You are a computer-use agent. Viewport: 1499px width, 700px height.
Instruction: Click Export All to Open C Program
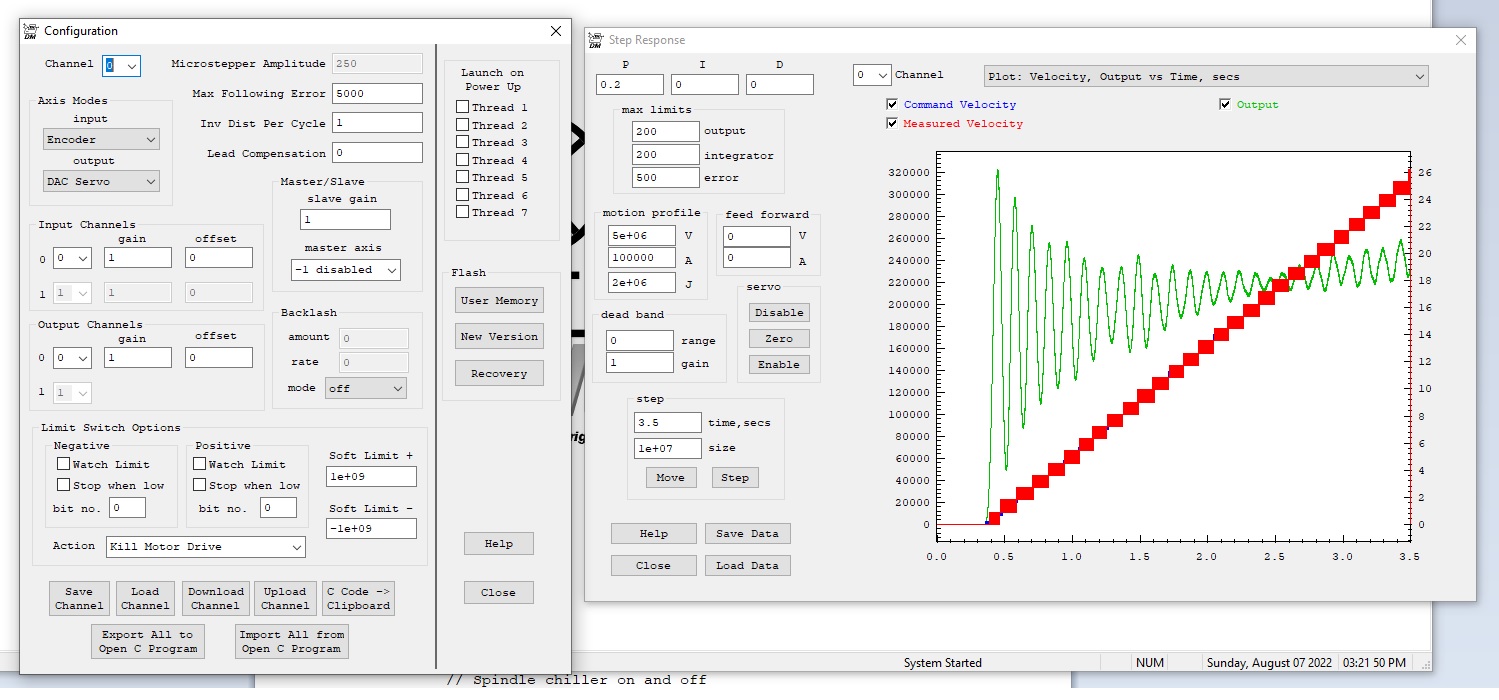tap(146, 642)
